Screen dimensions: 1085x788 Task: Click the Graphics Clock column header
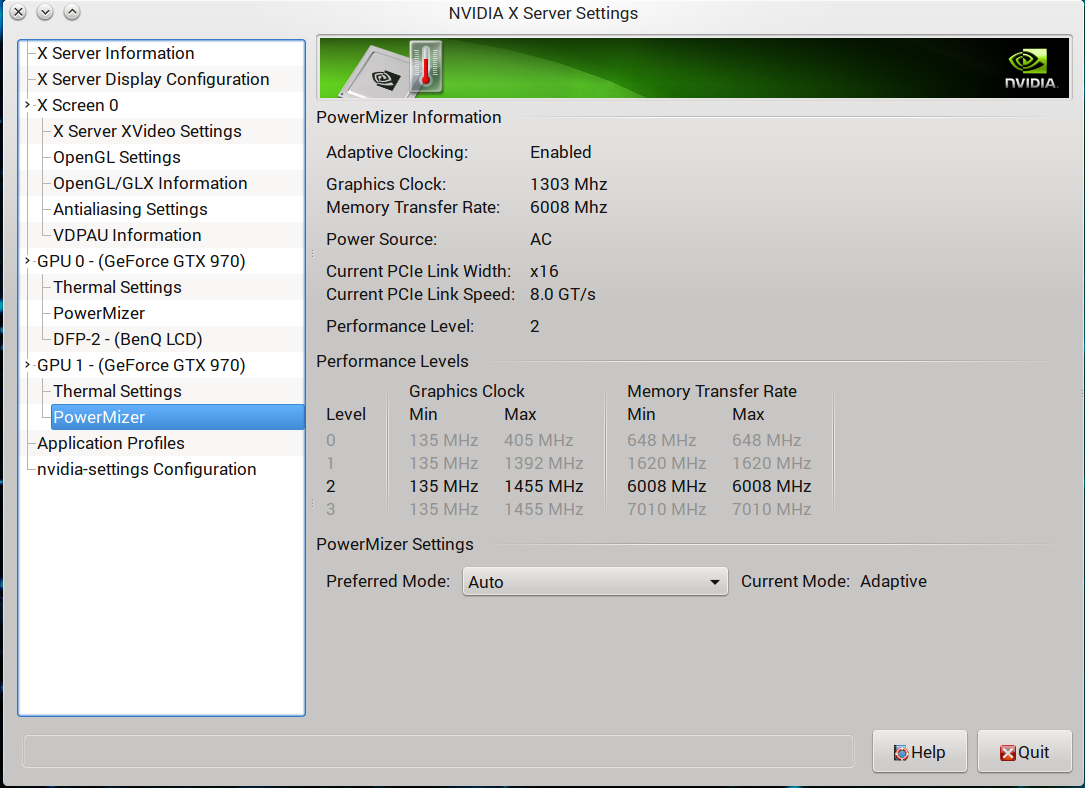click(467, 392)
